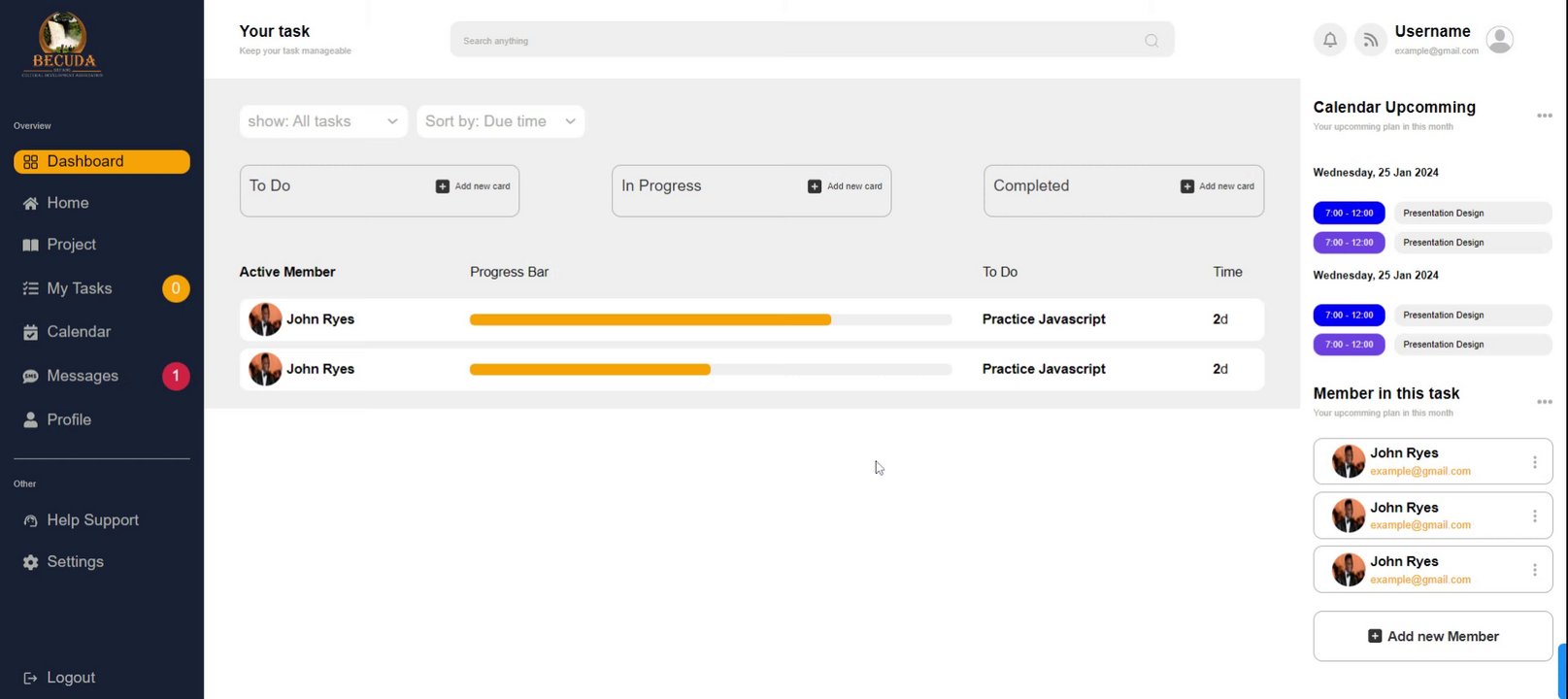Expand the show All tasks dropdown
The width and height of the screenshot is (1568, 699).
pyautogui.click(x=323, y=121)
